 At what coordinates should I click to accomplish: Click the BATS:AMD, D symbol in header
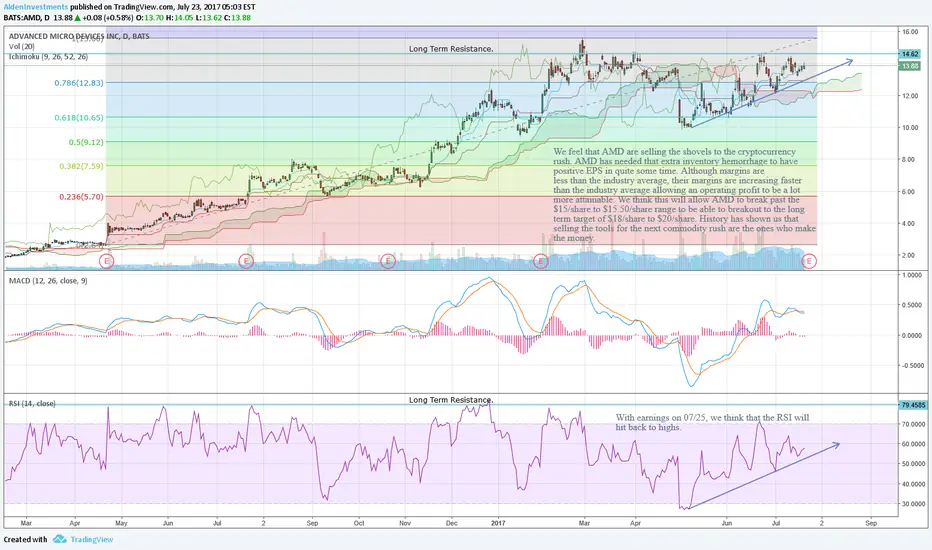27,18
